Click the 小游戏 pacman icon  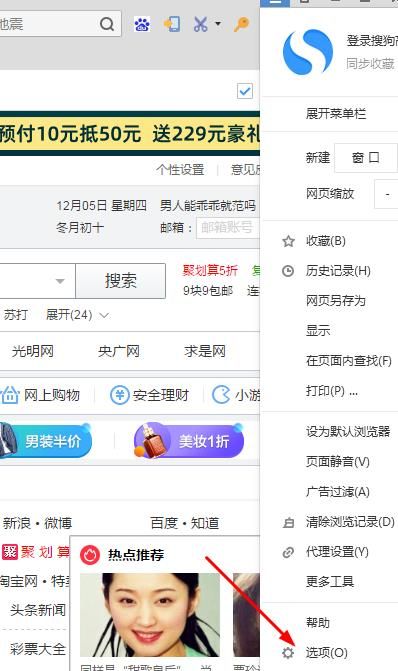point(221,395)
